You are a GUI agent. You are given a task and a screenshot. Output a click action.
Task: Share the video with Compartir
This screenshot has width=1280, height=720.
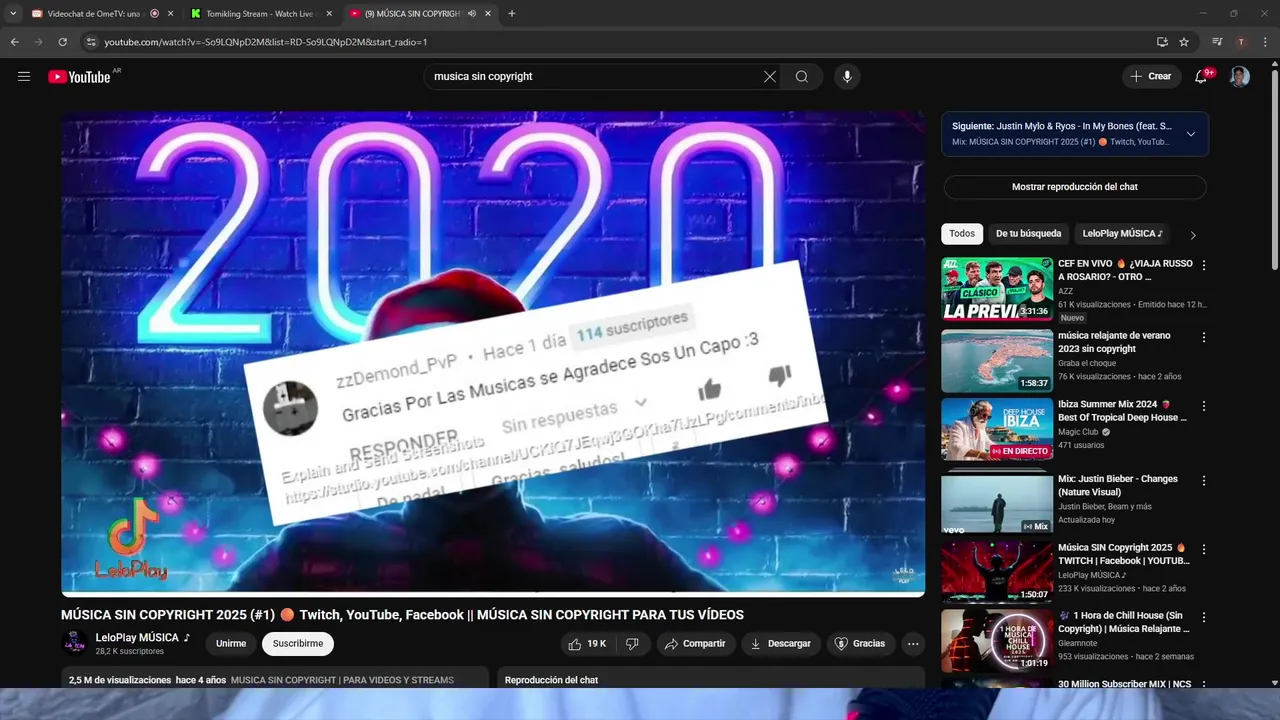[695, 644]
